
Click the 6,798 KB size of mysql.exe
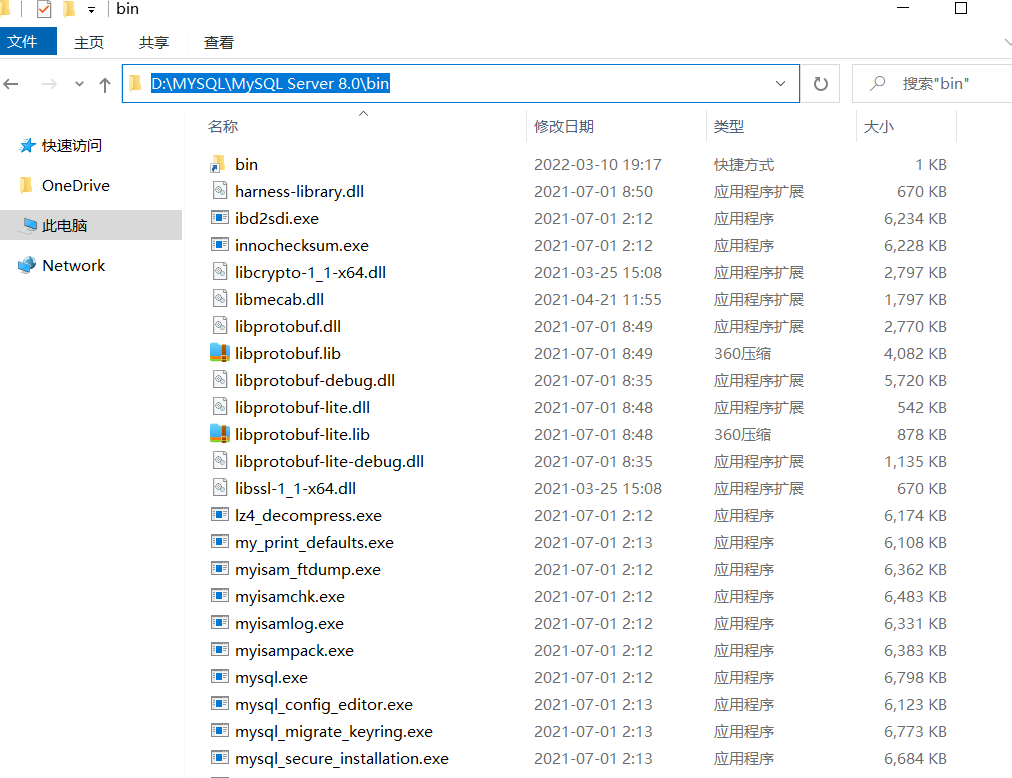coord(915,678)
